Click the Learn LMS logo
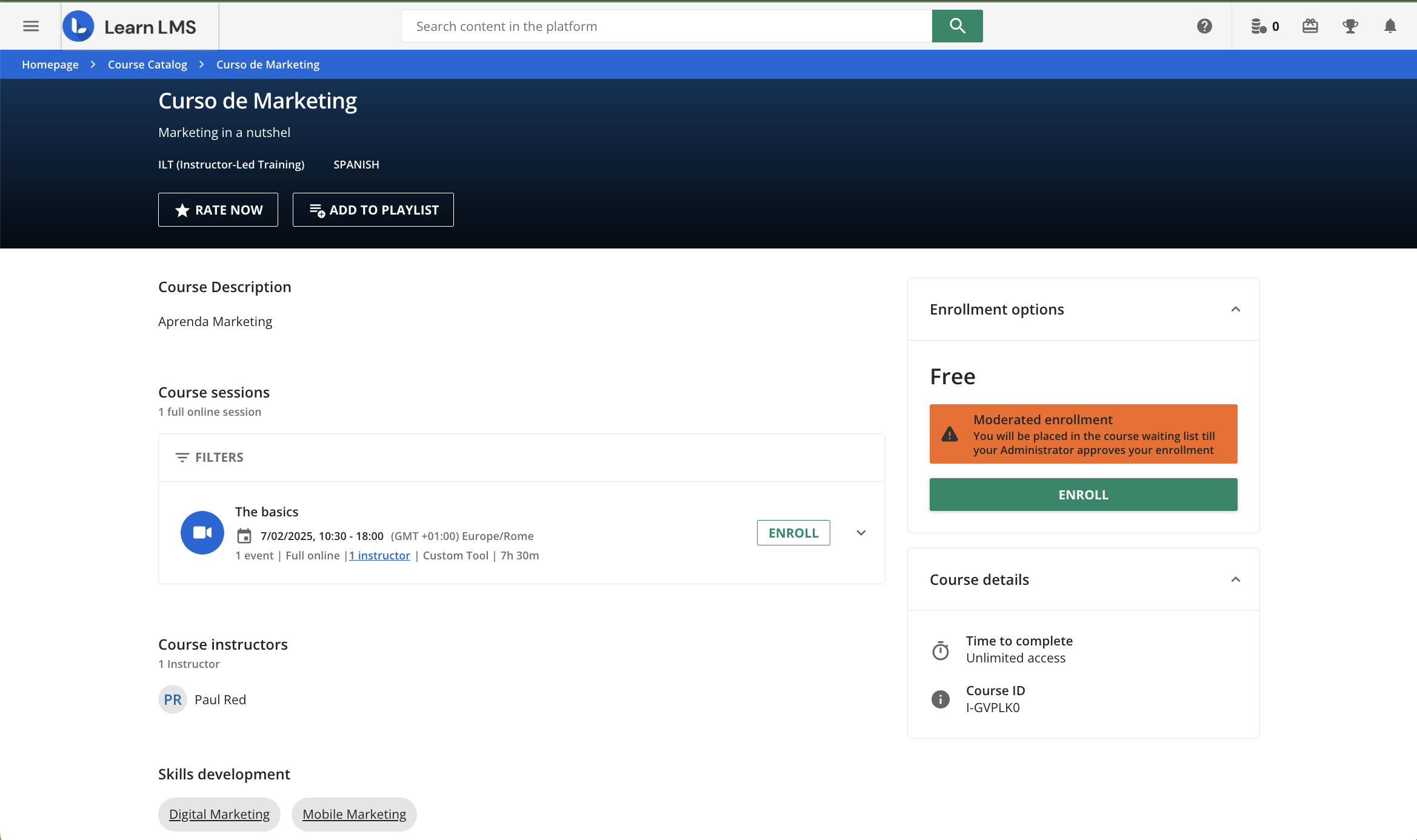Viewport: 1417px width, 840px height. tap(130, 26)
